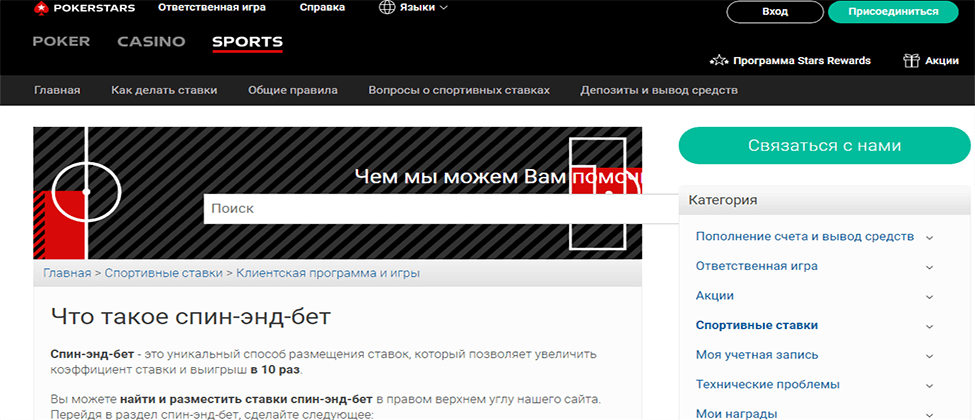Screen dimensions: 975x420
Task: Open Главная in the navigation bar
Action: [57, 90]
